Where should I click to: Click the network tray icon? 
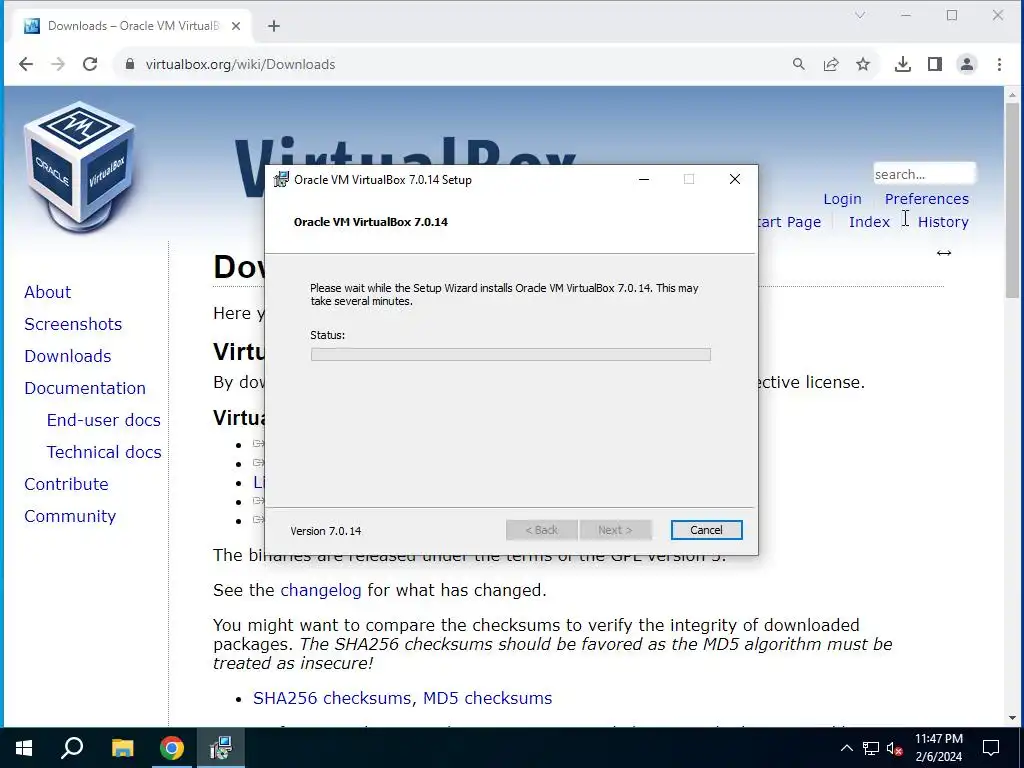871,748
